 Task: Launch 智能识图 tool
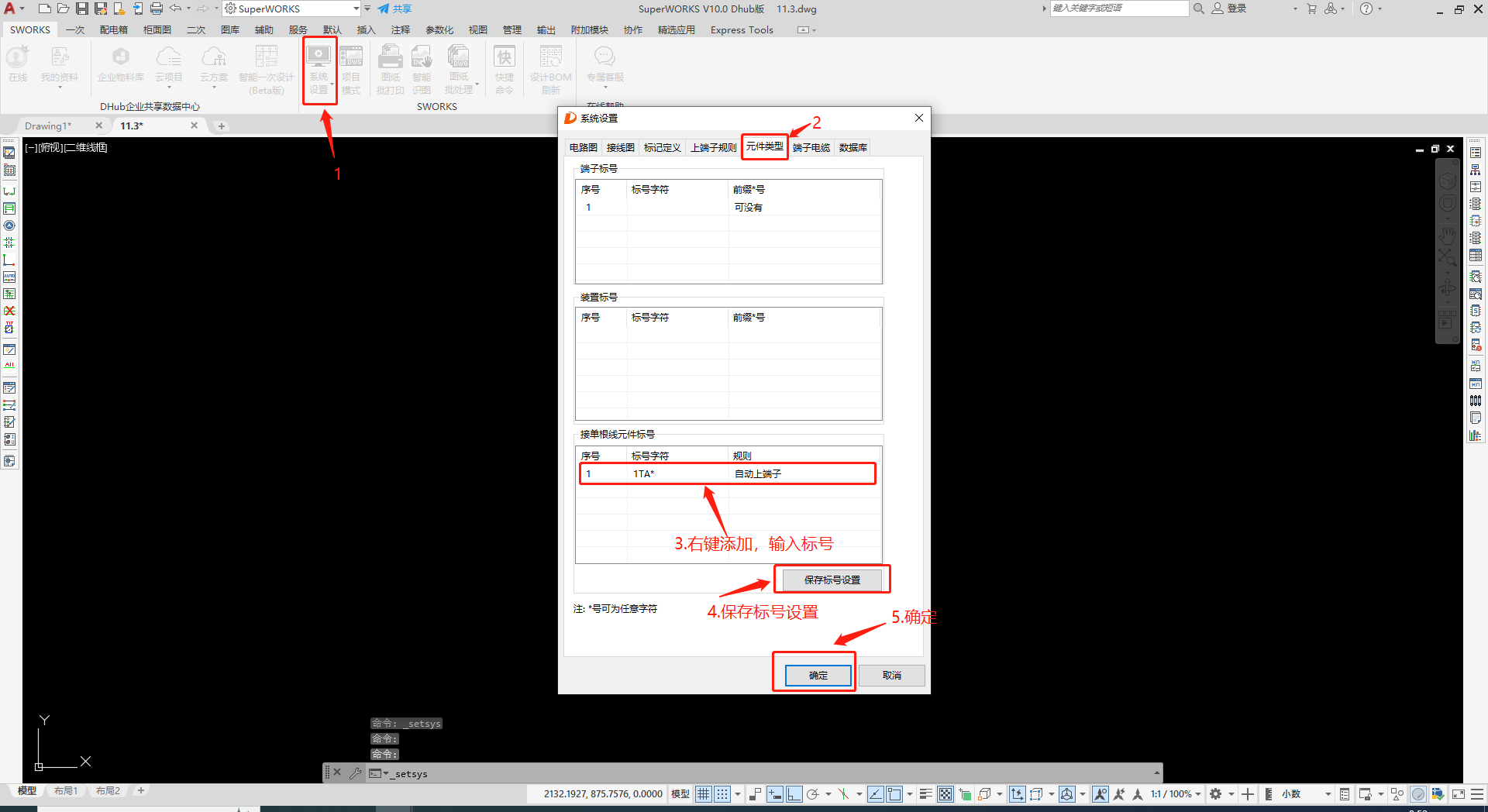422,70
